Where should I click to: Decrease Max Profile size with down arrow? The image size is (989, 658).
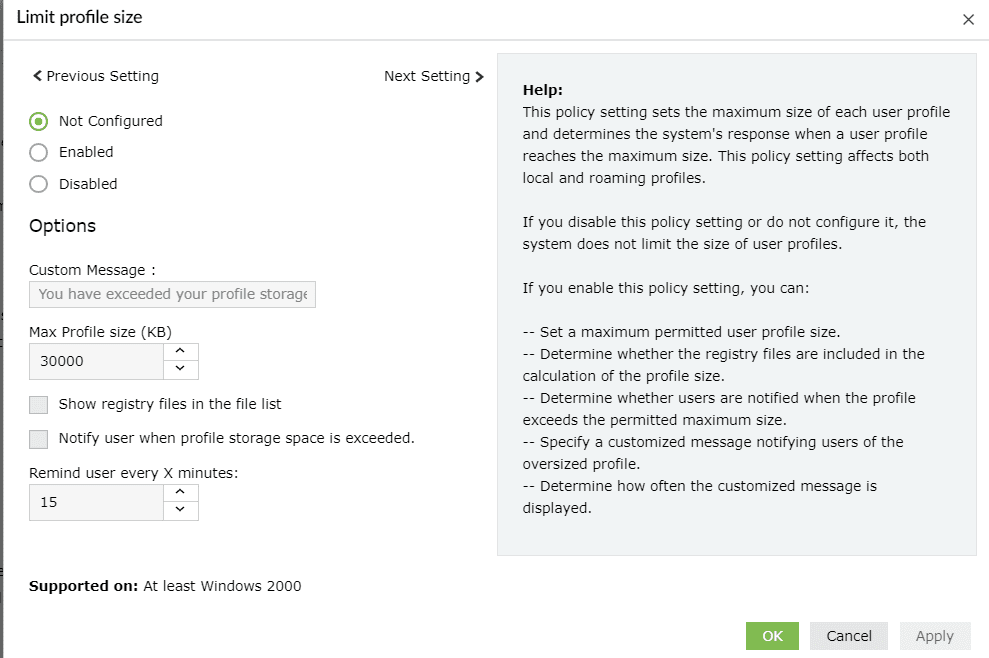[180, 370]
